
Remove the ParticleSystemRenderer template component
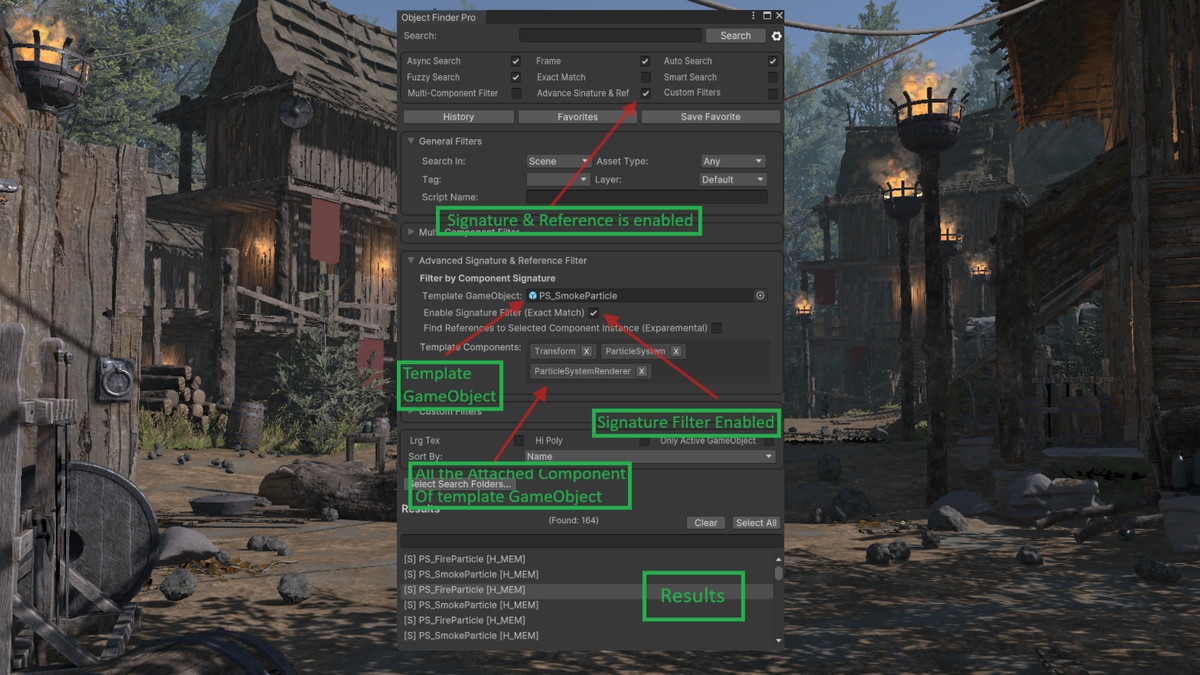coord(641,371)
